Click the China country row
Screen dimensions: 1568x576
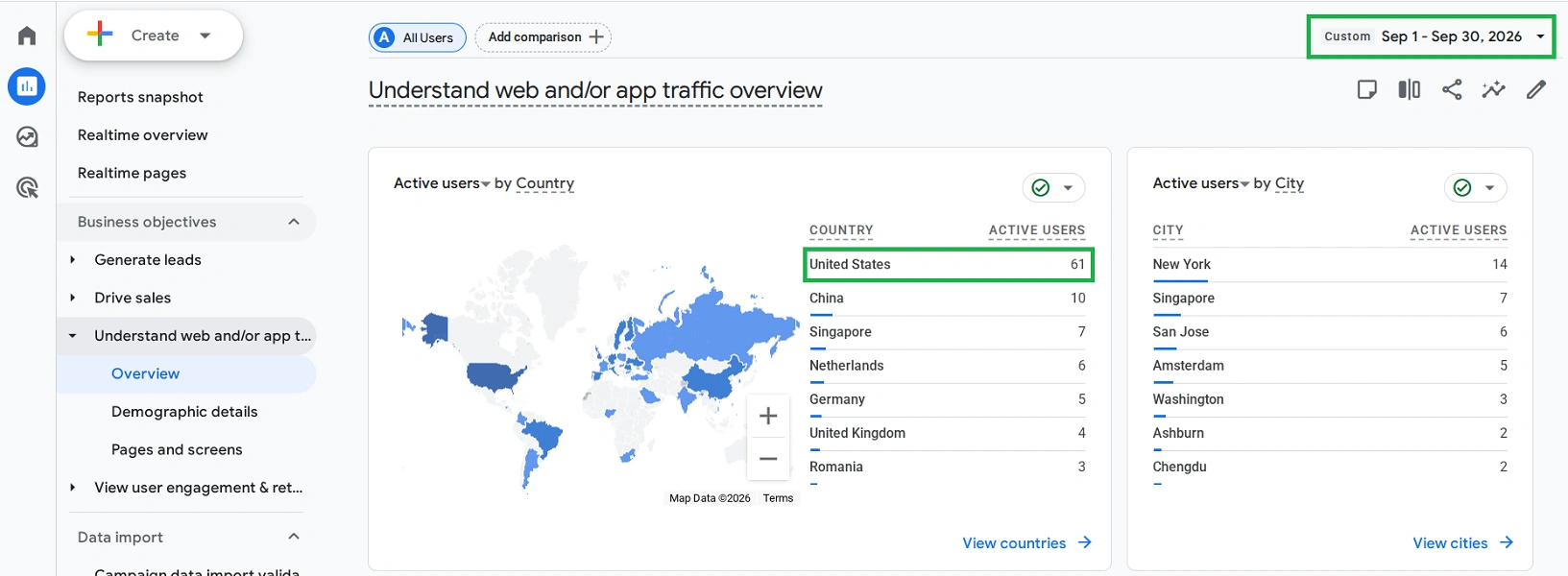pos(948,299)
